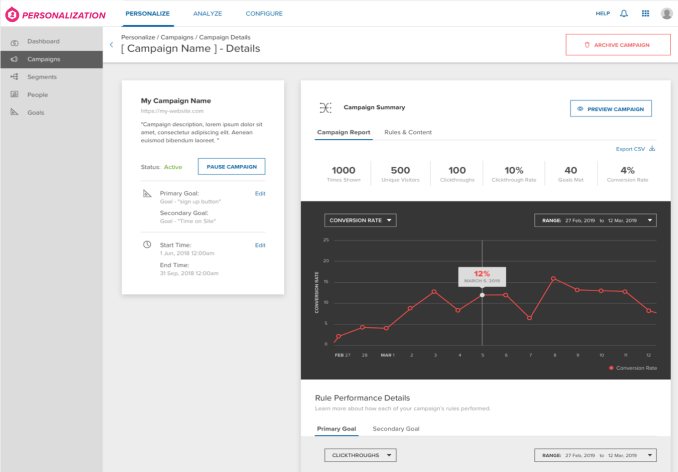Switch to the Analyze tab
The width and height of the screenshot is (678, 472).
point(207,14)
